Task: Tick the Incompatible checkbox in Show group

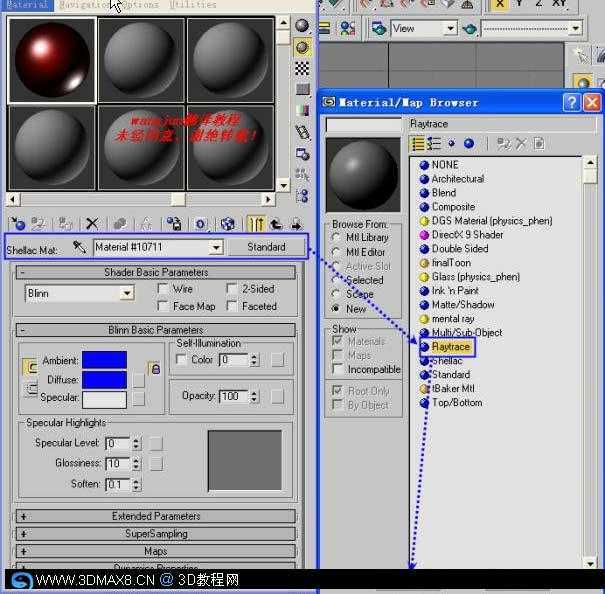Action: coord(337,369)
